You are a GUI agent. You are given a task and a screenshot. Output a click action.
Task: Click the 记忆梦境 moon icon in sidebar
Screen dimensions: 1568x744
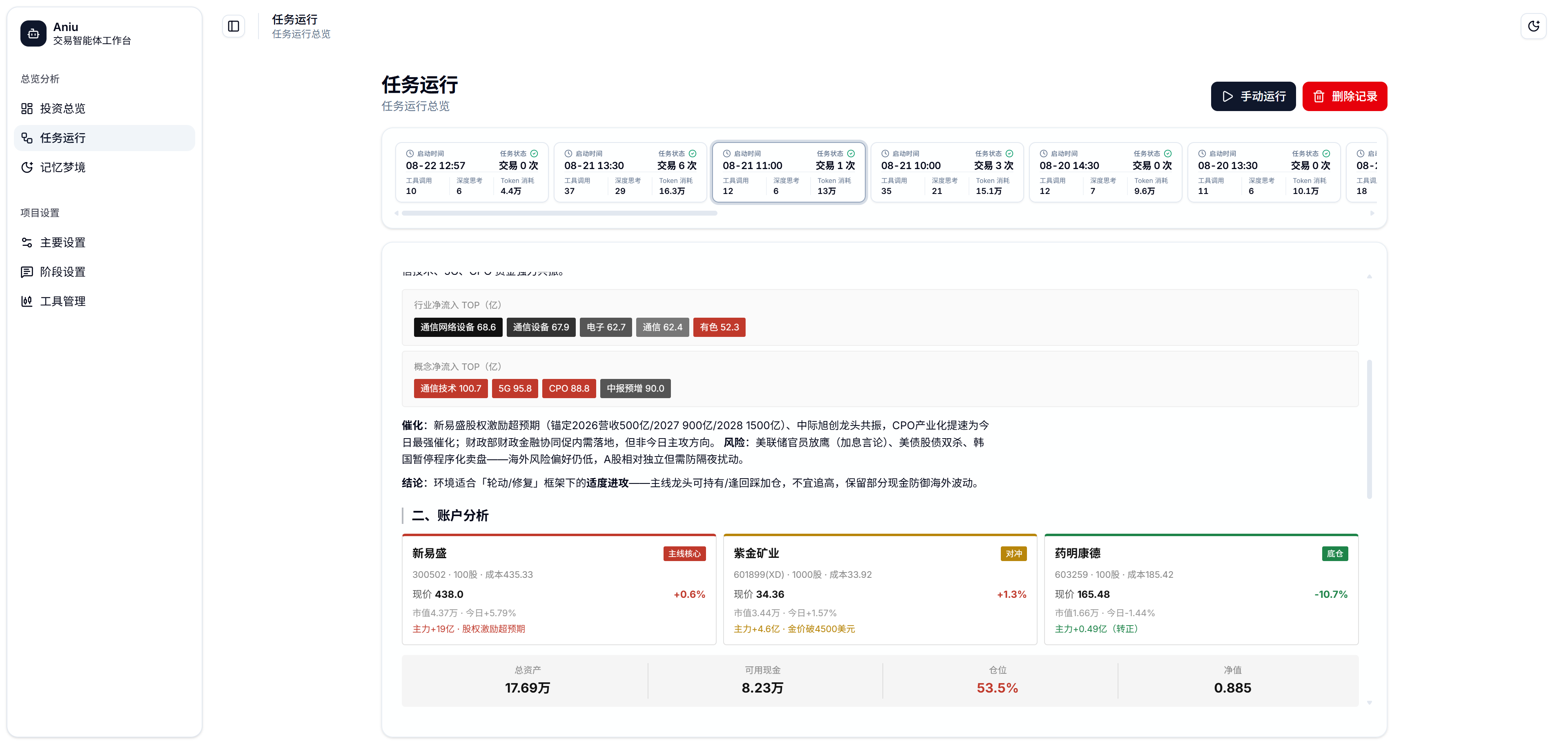(x=27, y=167)
